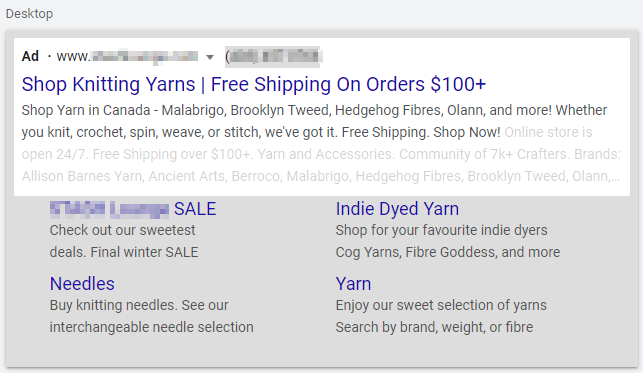Click 'Buy knitting needles. See our' line
This screenshot has width=643, height=373.
point(139,305)
